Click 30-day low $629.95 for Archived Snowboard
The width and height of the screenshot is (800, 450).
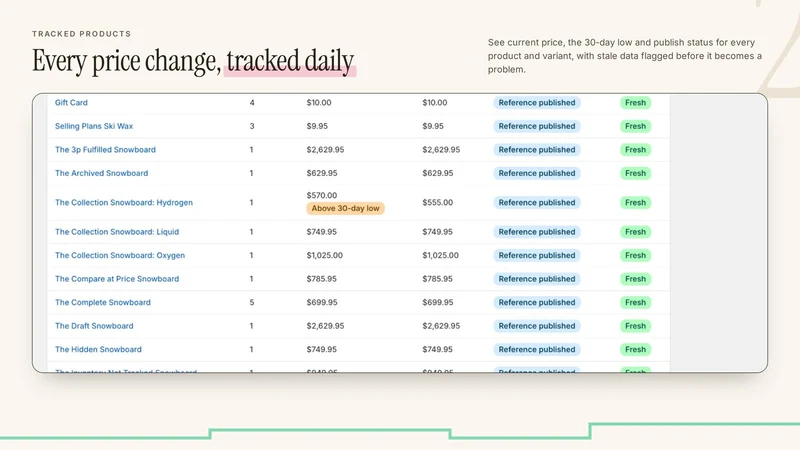[x=437, y=173]
